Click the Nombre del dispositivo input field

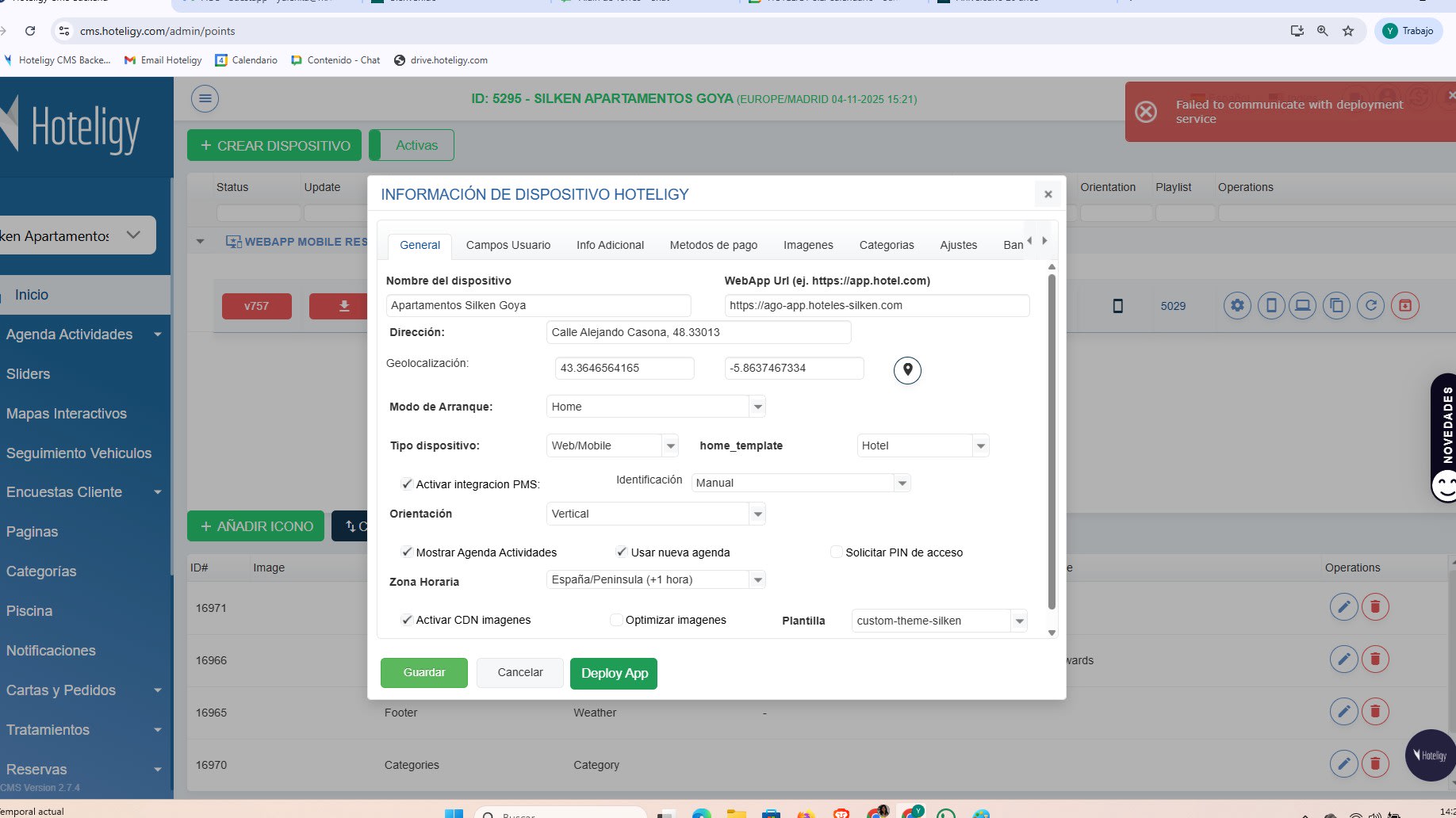[538, 306]
